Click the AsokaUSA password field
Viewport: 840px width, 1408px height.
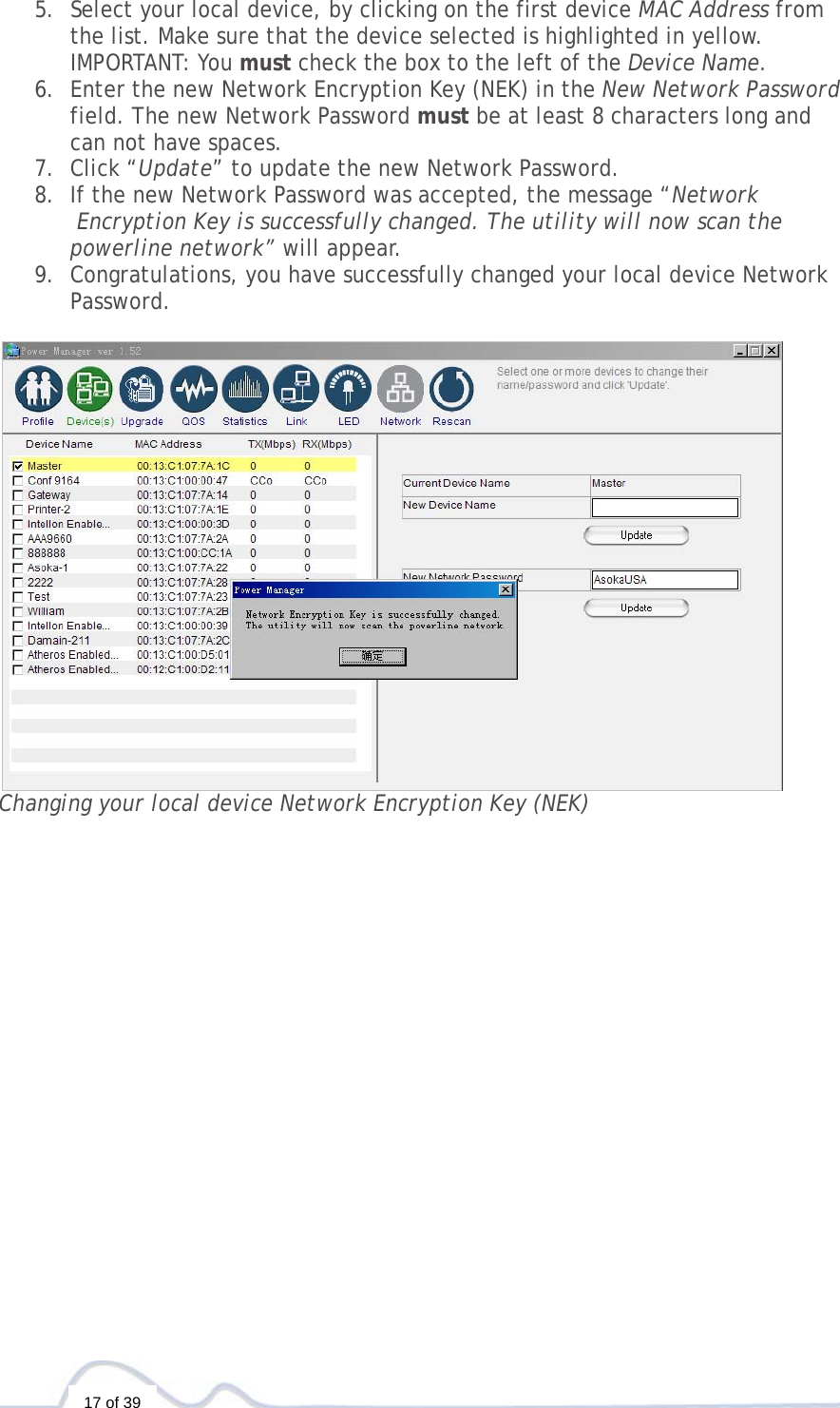pyautogui.click(x=663, y=579)
